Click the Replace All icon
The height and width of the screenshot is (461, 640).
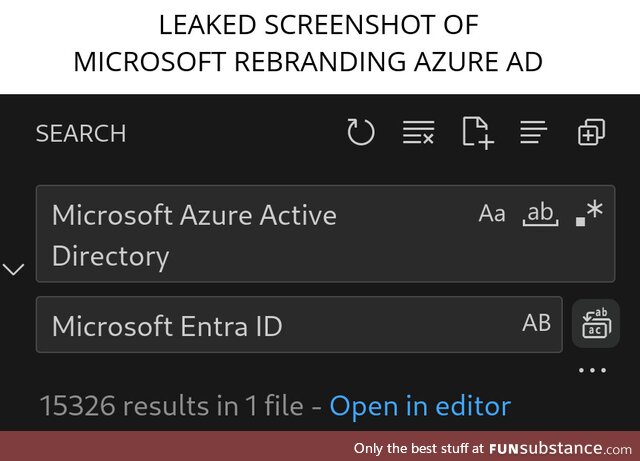click(595, 324)
